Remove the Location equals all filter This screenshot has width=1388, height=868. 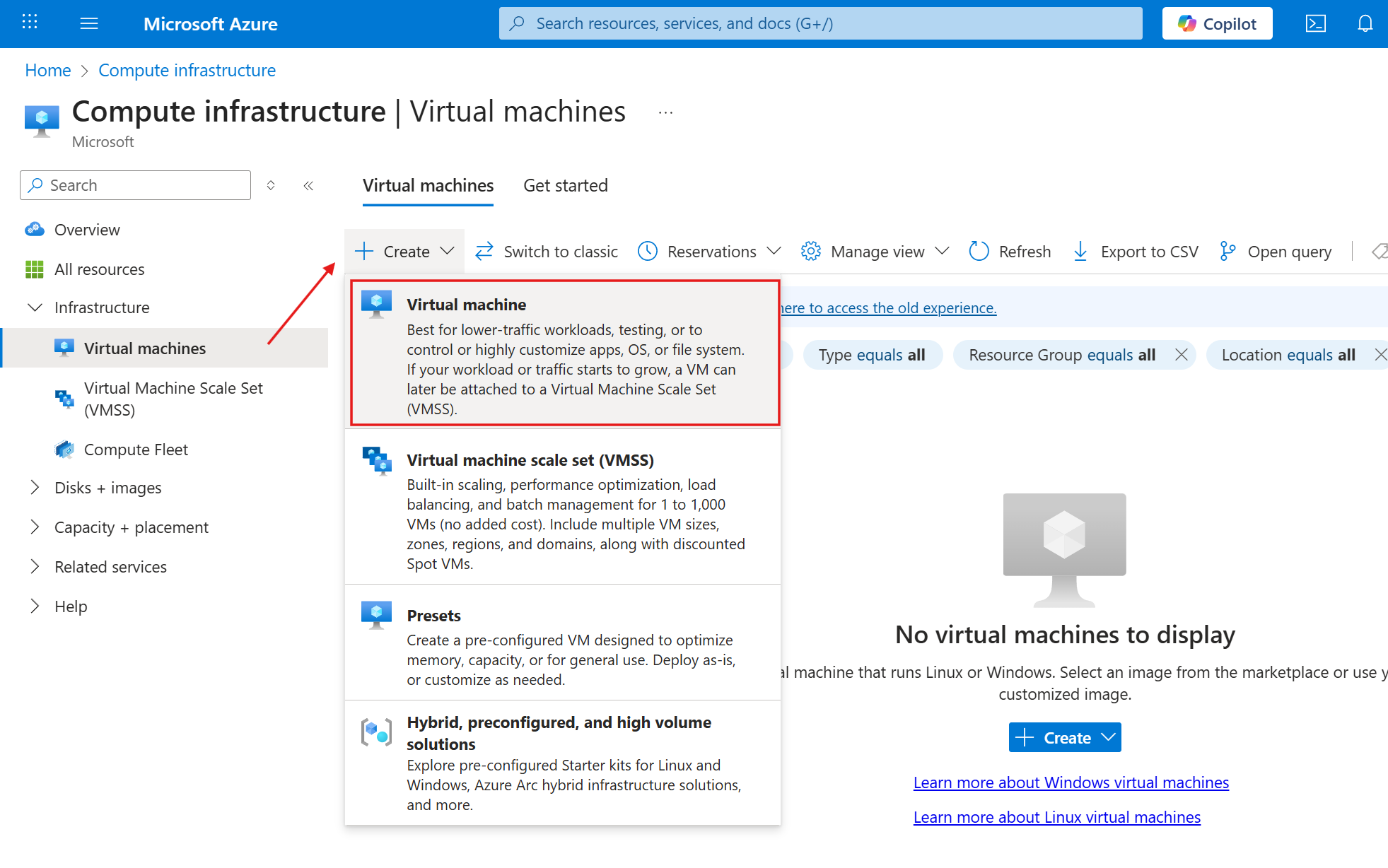tap(1380, 354)
